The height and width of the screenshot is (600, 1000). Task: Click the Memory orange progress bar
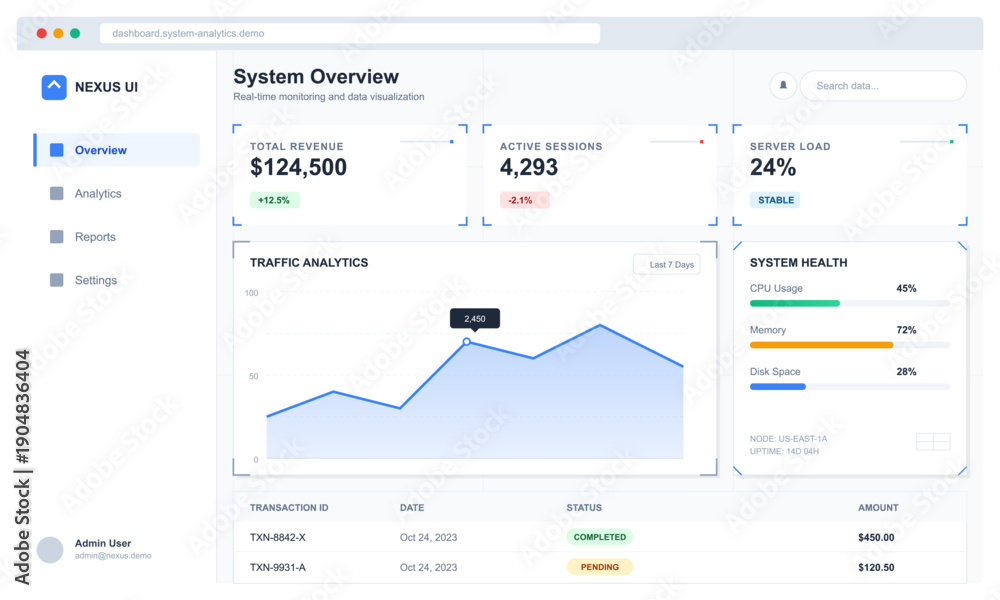(821, 345)
